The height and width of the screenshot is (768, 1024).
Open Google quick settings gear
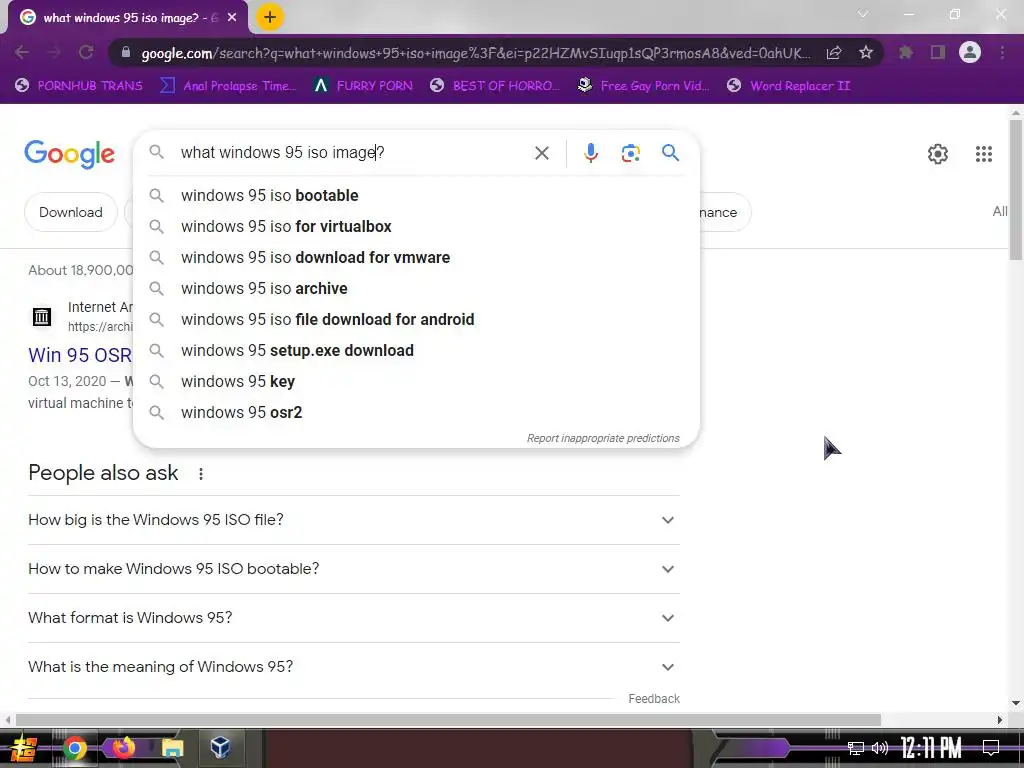point(938,154)
